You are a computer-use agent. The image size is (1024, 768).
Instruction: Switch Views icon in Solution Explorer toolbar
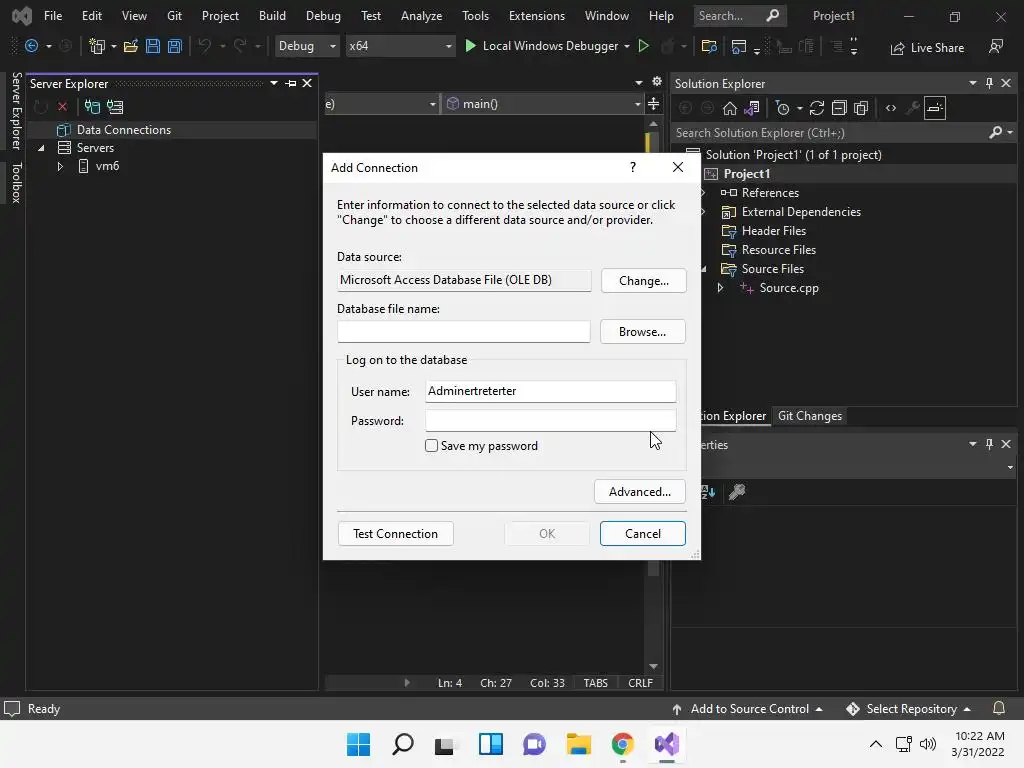coord(752,108)
